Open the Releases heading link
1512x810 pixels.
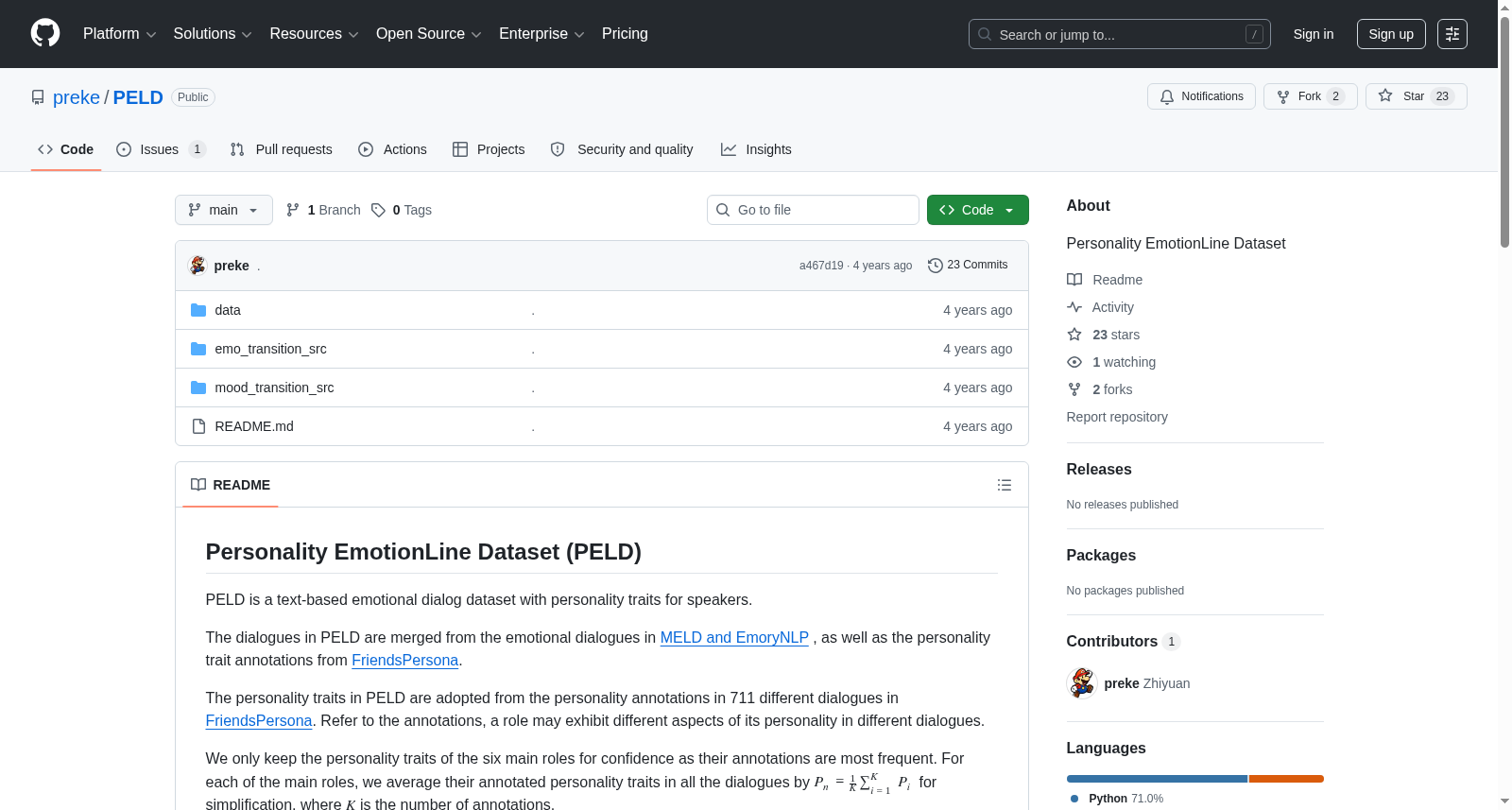[1099, 470]
